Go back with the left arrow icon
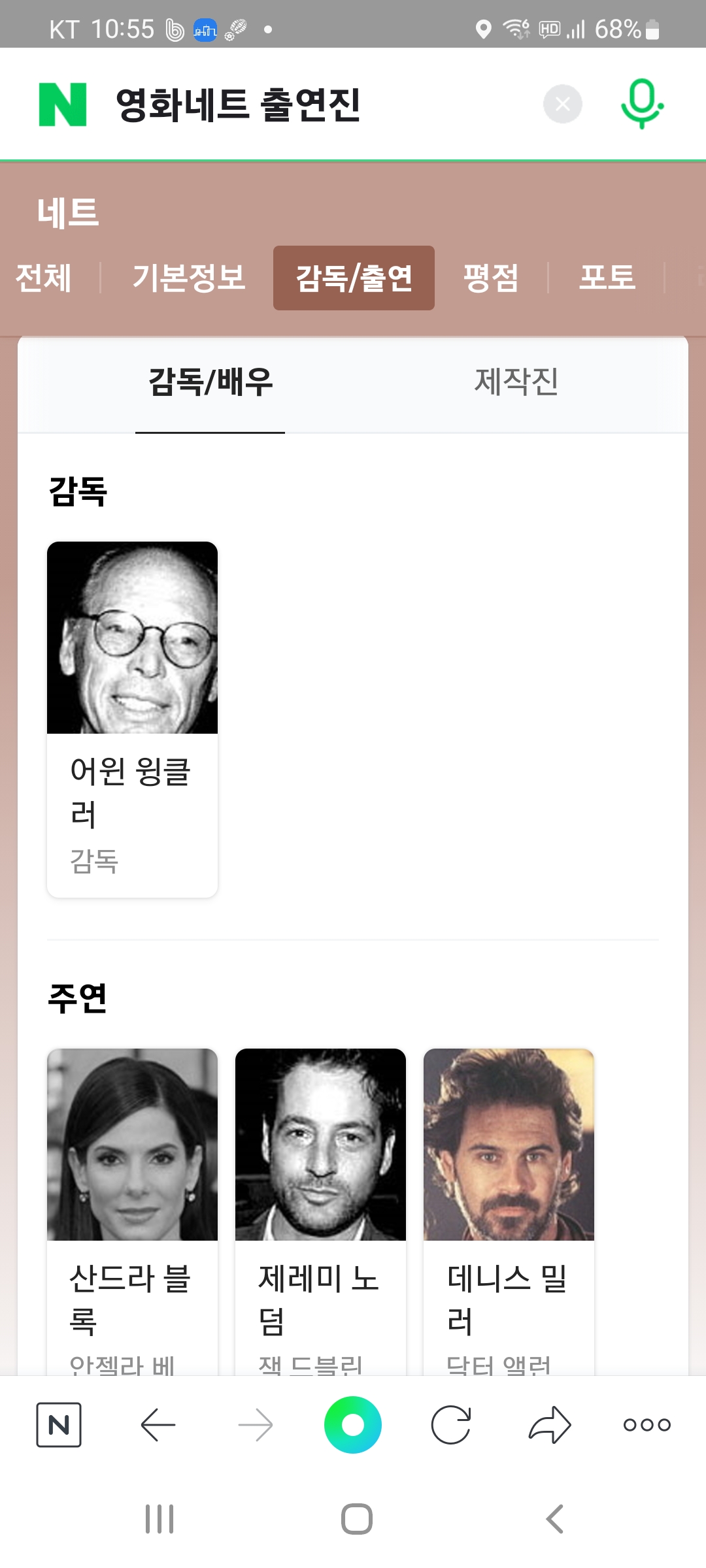Screen dimensions: 706x1568 (x=158, y=1424)
